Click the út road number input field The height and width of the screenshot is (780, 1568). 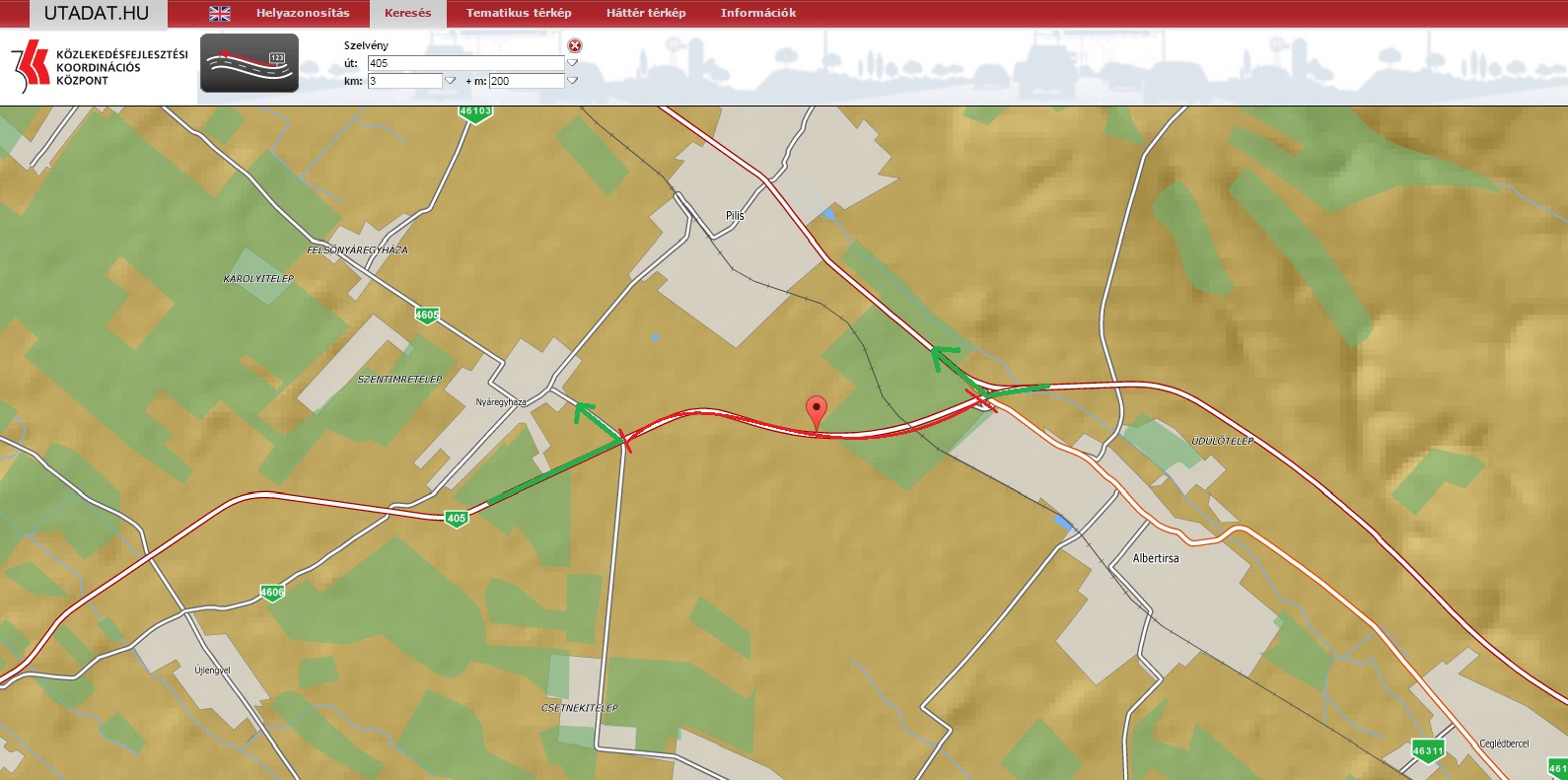tap(464, 63)
